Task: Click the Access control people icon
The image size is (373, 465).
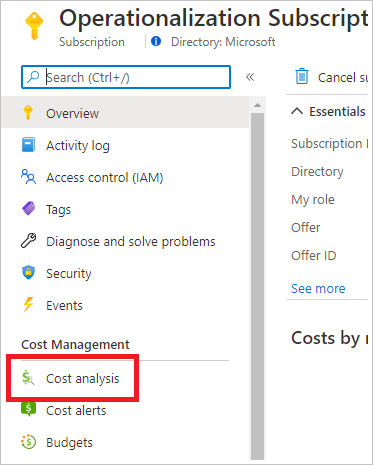Action: pos(28,177)
